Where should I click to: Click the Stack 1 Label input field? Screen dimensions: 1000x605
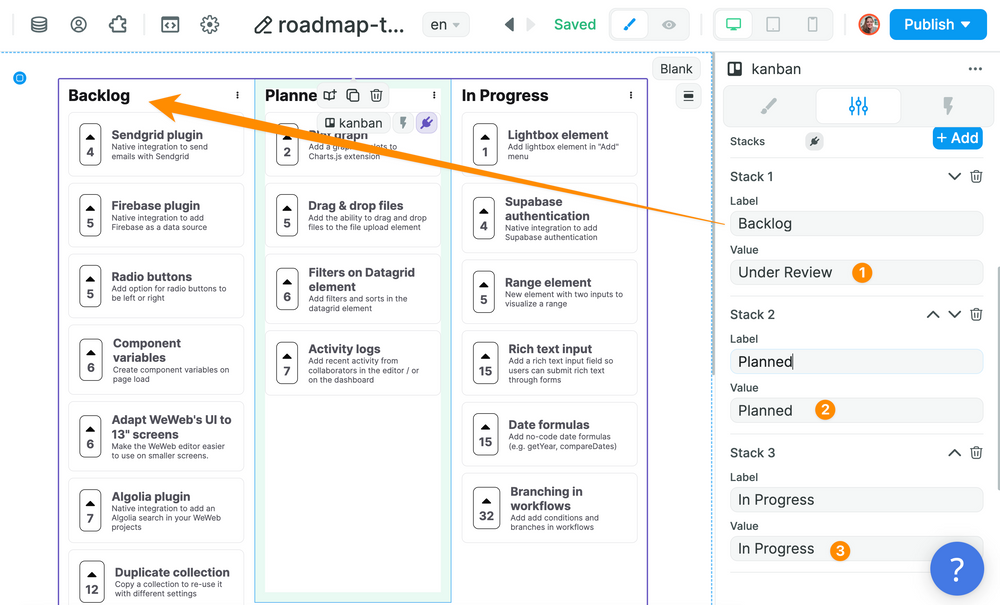(856, 223)
